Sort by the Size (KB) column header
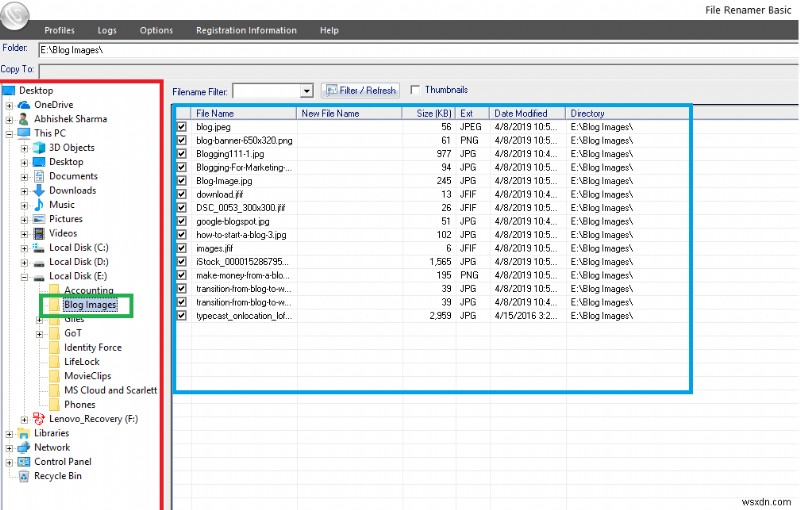Screen dimensions: 800x510 coord(428,113)
